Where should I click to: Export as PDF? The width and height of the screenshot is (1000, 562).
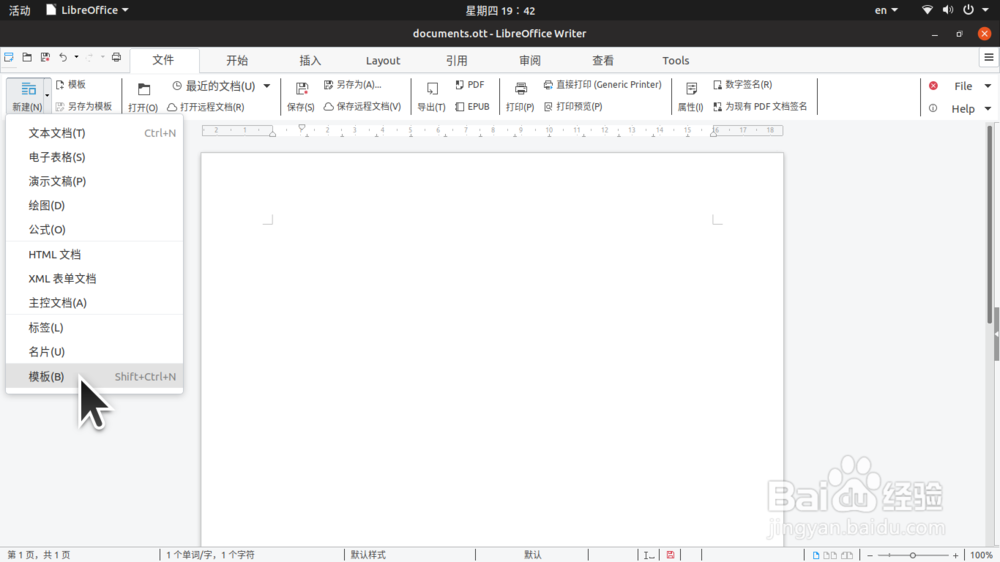[x=470, y=84]
